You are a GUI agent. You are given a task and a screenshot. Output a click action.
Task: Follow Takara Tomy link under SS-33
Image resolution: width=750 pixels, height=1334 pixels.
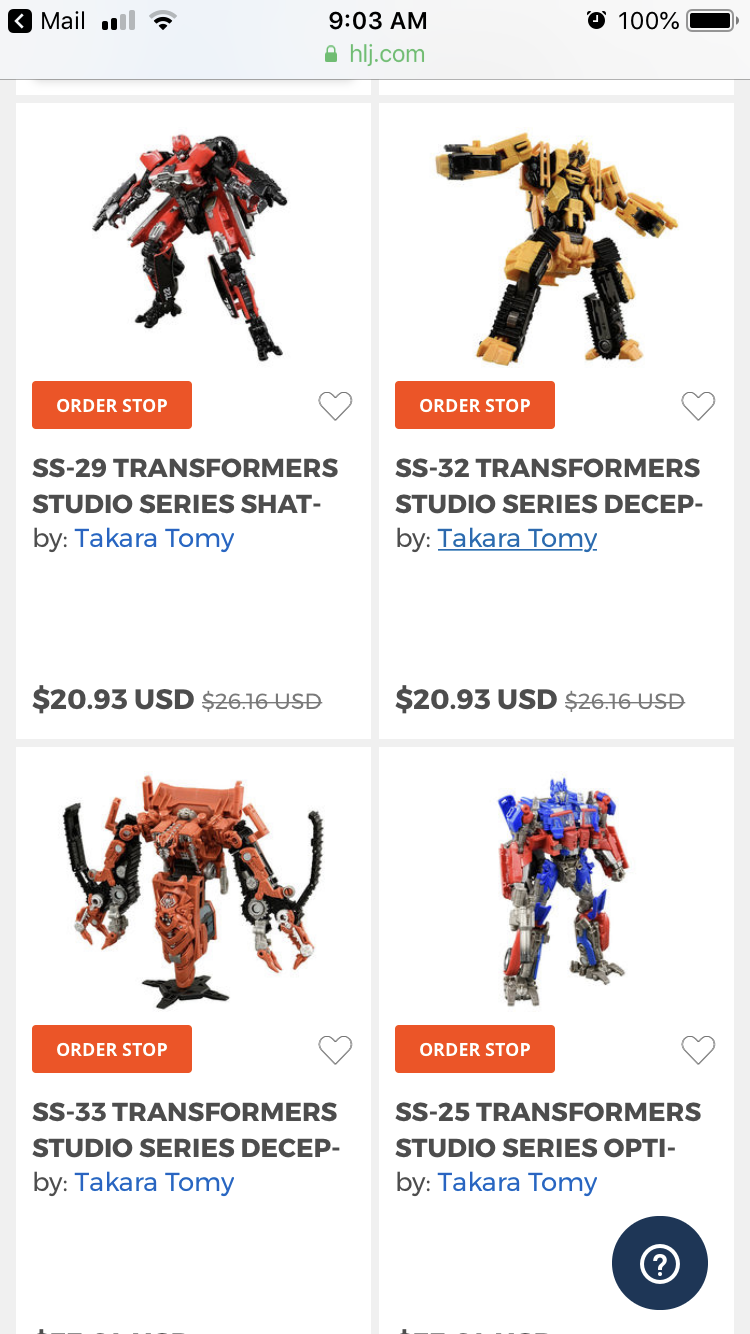click(x=154, y=1182)
